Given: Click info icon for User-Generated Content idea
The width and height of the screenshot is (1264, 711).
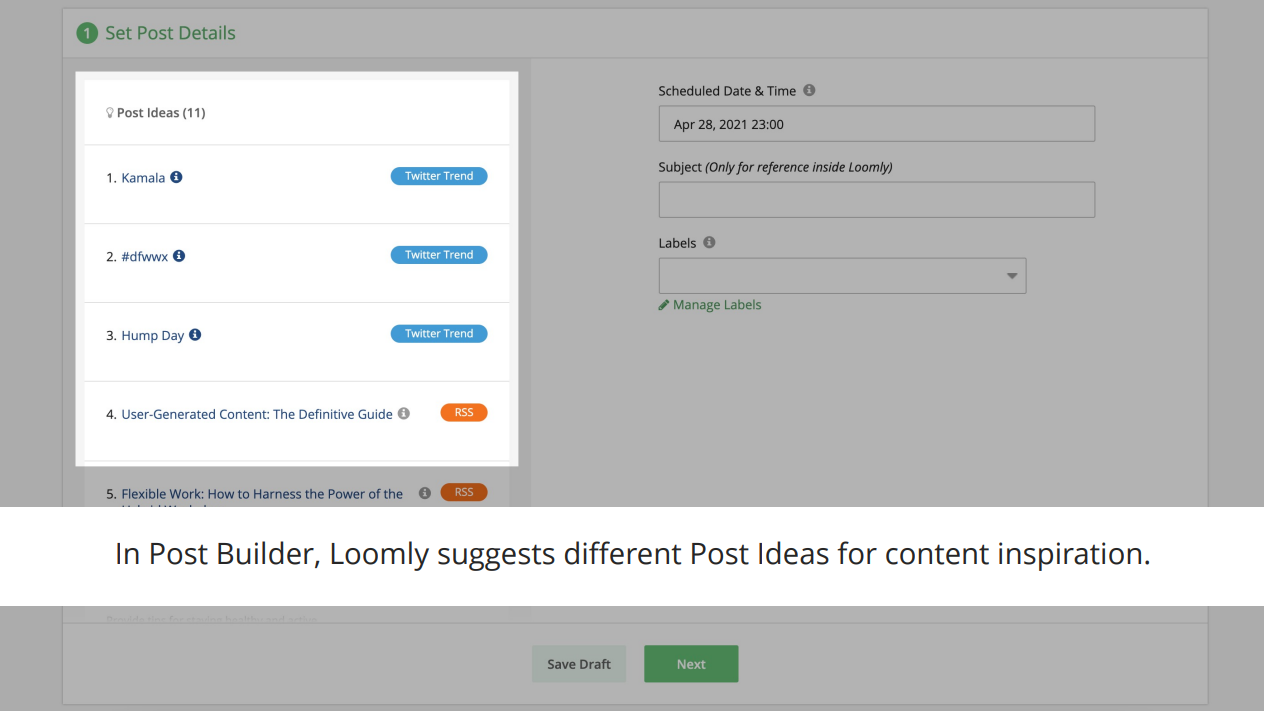Looking at the screenshot, I should (404, 413).
